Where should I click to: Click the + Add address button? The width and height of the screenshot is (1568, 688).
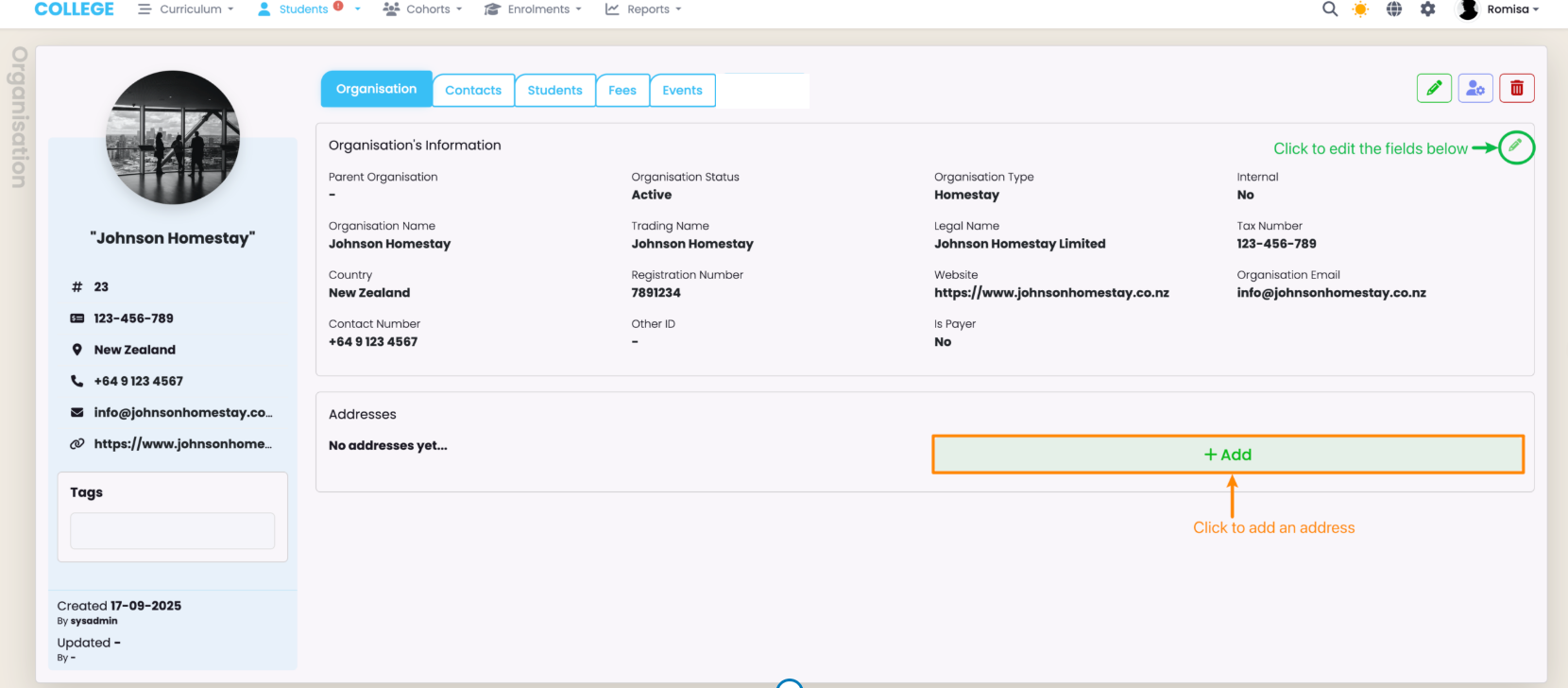pos(1227,455)
